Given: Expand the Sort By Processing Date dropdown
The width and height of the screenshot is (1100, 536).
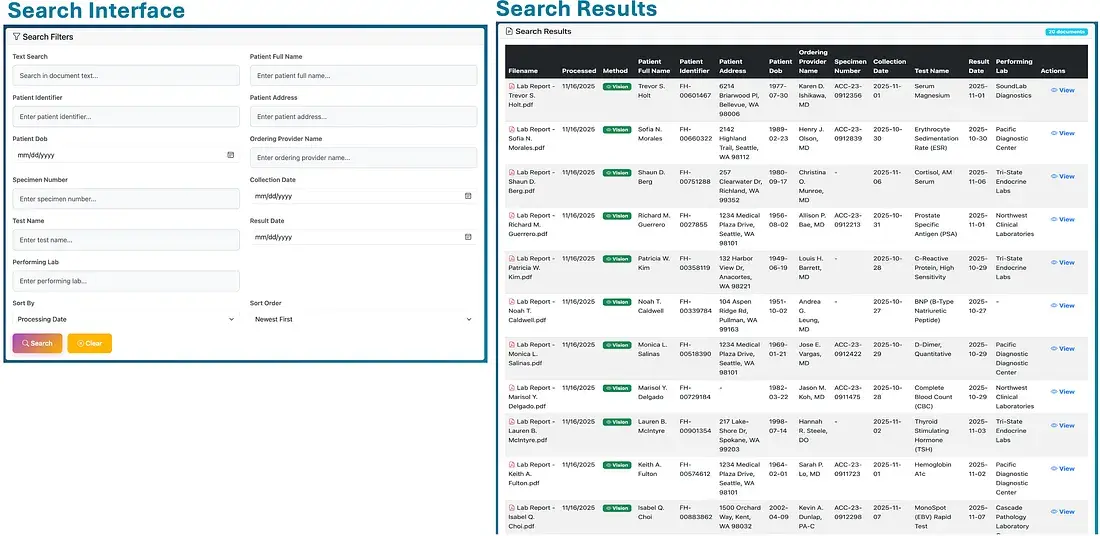Looking at the screenshot, I should [125, 319].
